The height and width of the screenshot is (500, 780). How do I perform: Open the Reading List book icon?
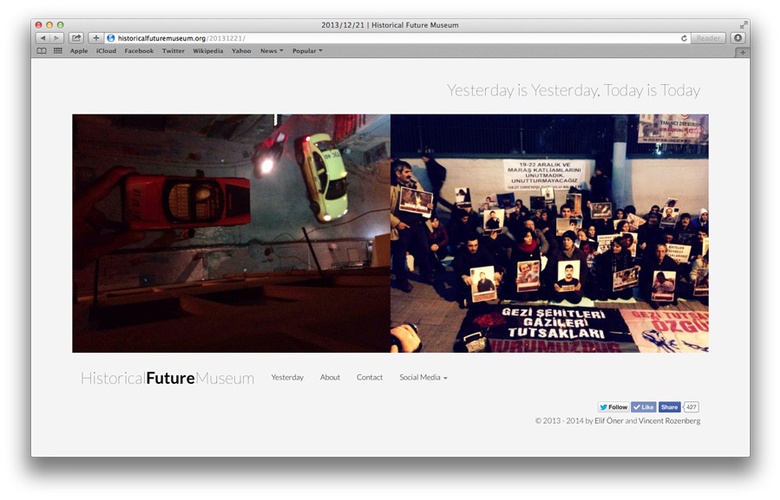(x=42, y=50)
